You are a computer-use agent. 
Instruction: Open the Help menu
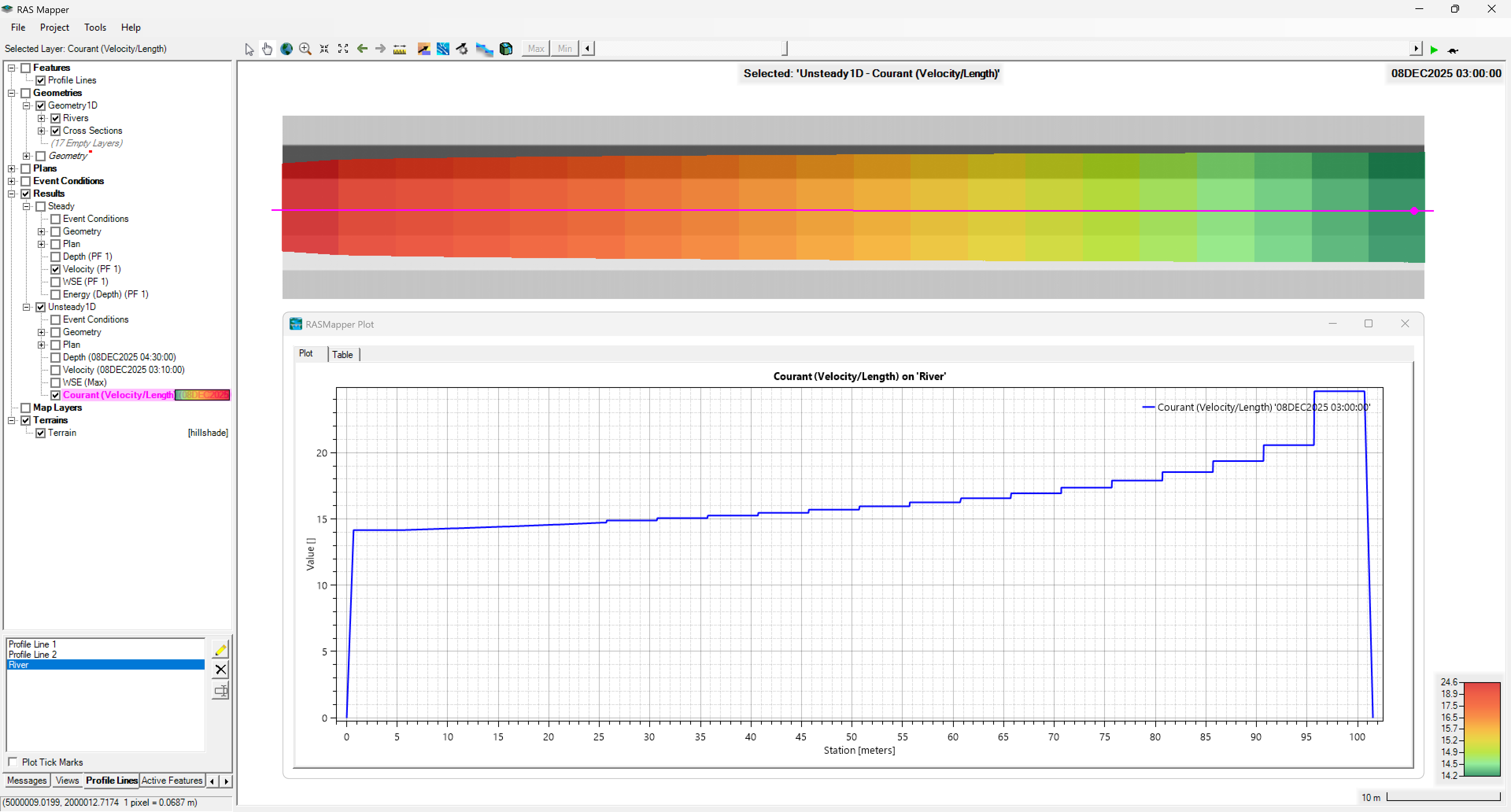click(x=131, y=28)
